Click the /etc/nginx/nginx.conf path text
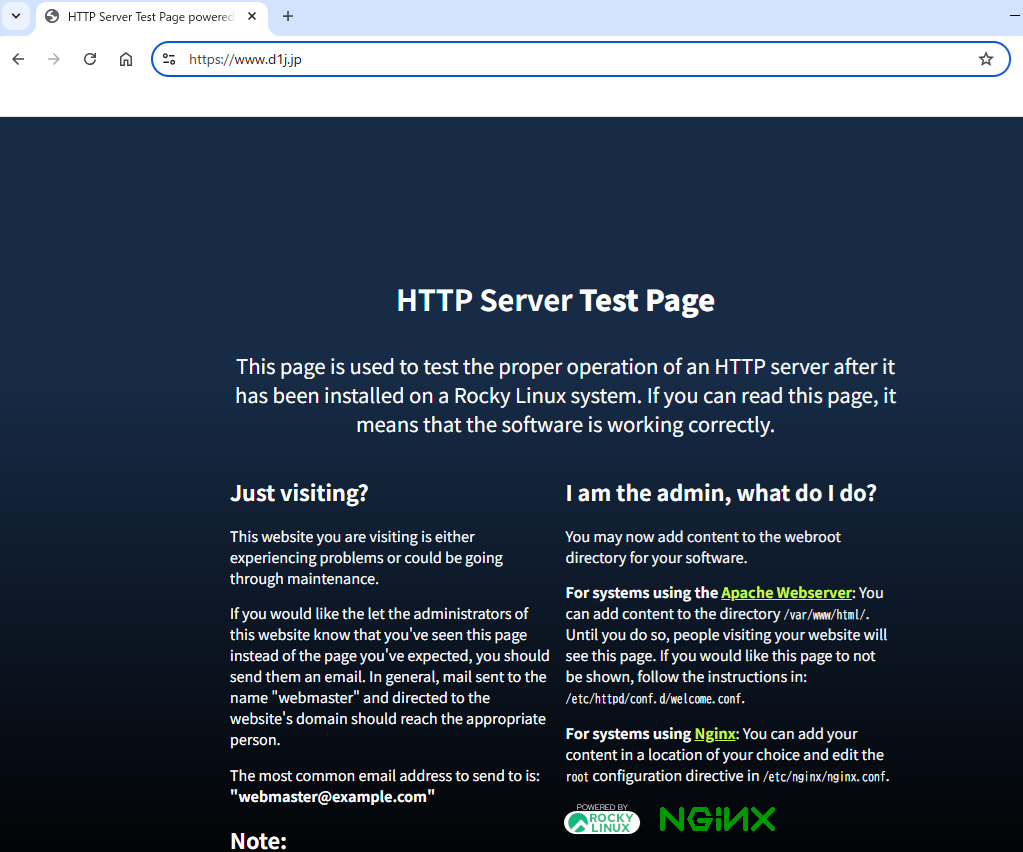Viewport: 1023px width, 852px height. click(824, 777)
